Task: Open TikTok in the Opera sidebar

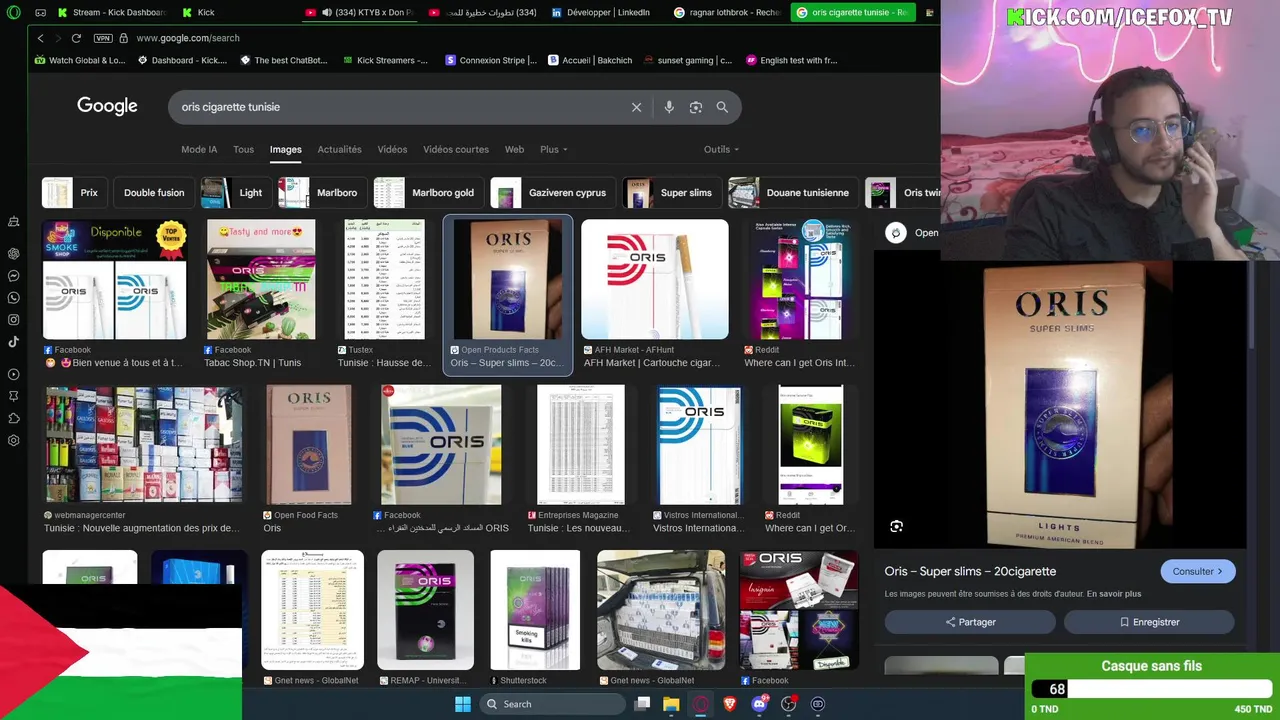Action: pos(14,342)
